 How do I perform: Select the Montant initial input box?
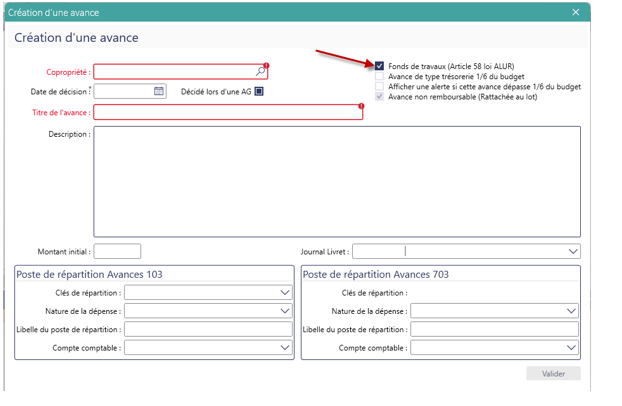tap(117, 252)
